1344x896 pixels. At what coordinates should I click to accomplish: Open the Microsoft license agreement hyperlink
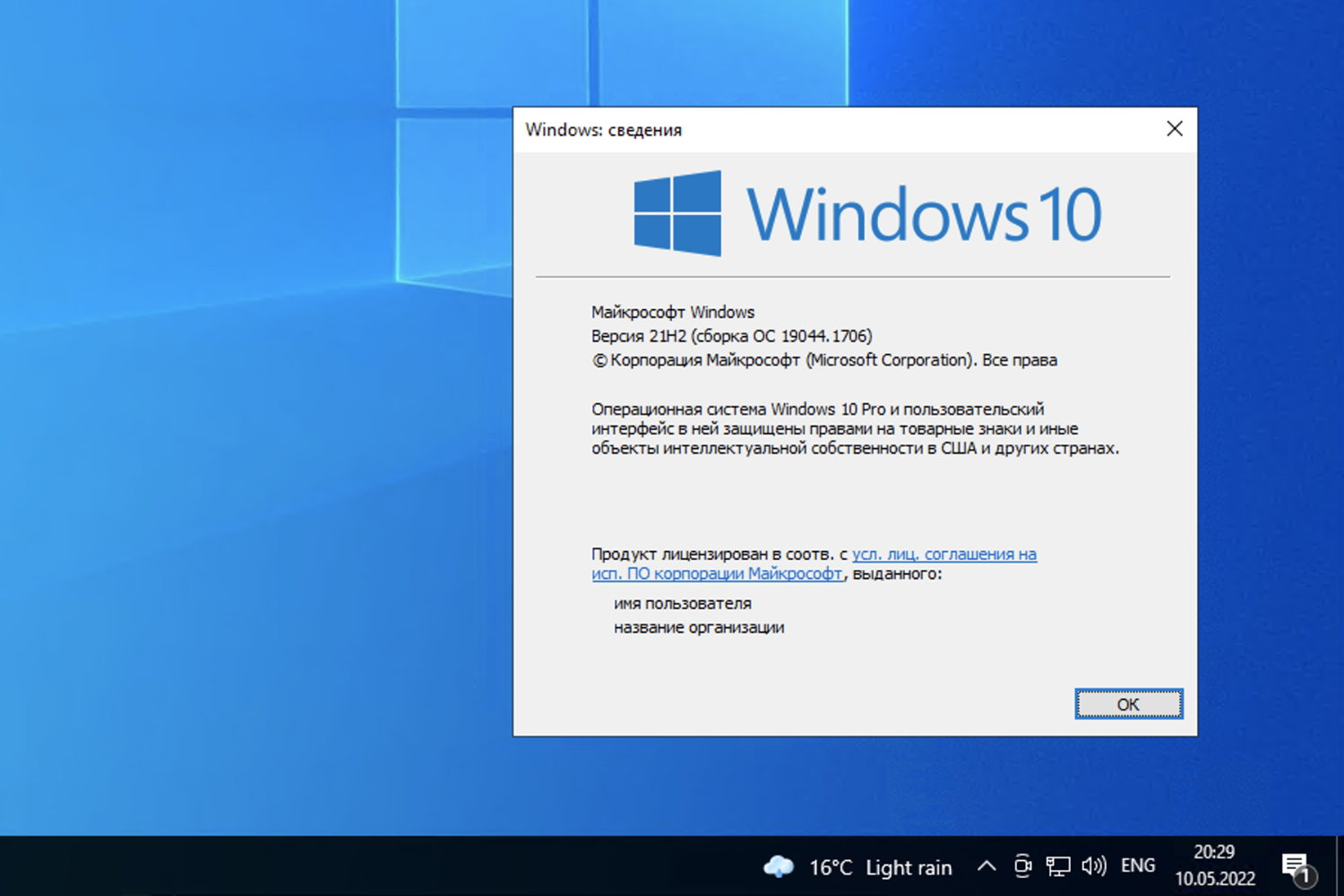pyautogui.click(x=944, y=554)
